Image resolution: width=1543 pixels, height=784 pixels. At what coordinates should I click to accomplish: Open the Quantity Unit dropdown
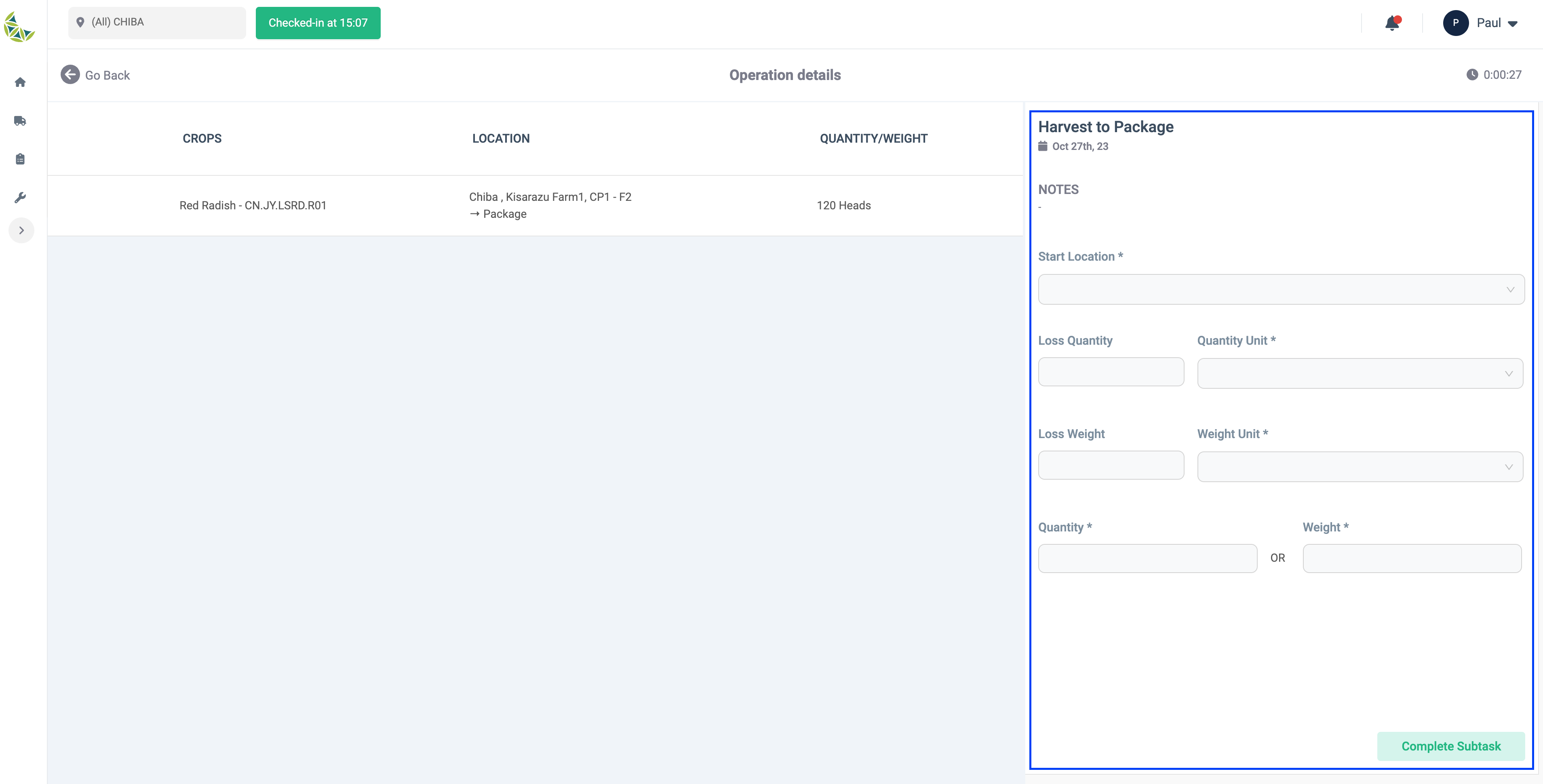[x=1360, y=374]
